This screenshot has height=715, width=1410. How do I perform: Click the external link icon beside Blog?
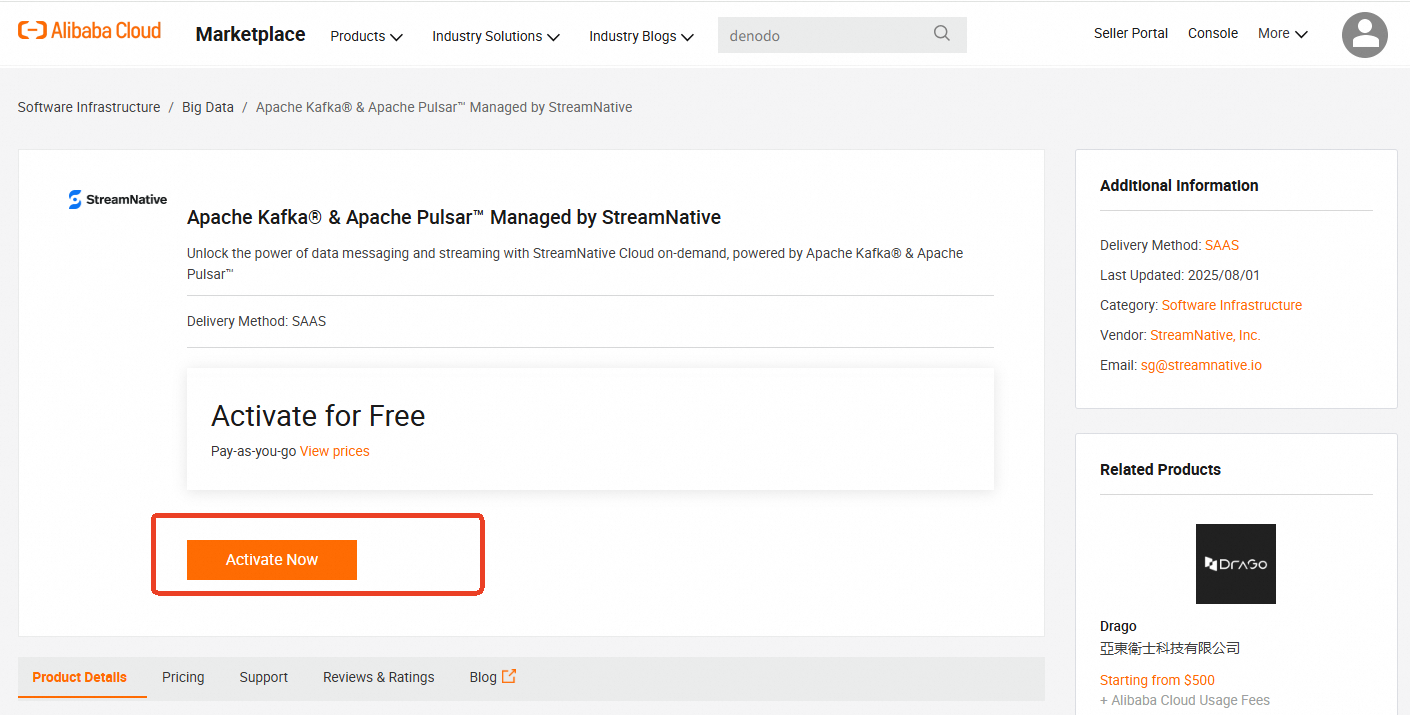pyautogui.click(x=509, y=676)
